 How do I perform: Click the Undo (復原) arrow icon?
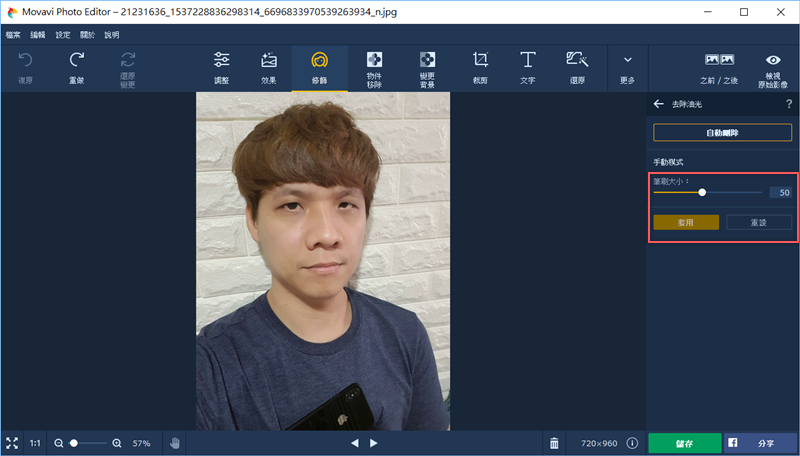click(x=26, y=60)
